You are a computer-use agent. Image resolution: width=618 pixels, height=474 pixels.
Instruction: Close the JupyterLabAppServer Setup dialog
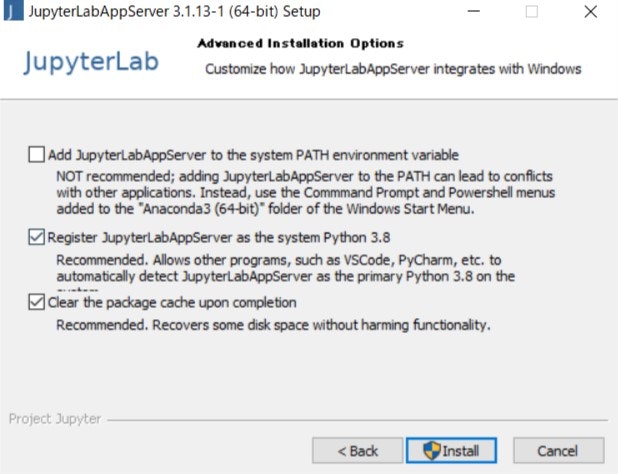(590, 11)
